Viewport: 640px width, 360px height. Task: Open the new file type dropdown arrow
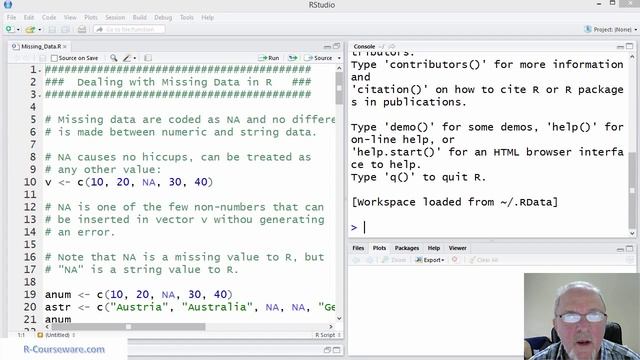(x=18, y=30)
